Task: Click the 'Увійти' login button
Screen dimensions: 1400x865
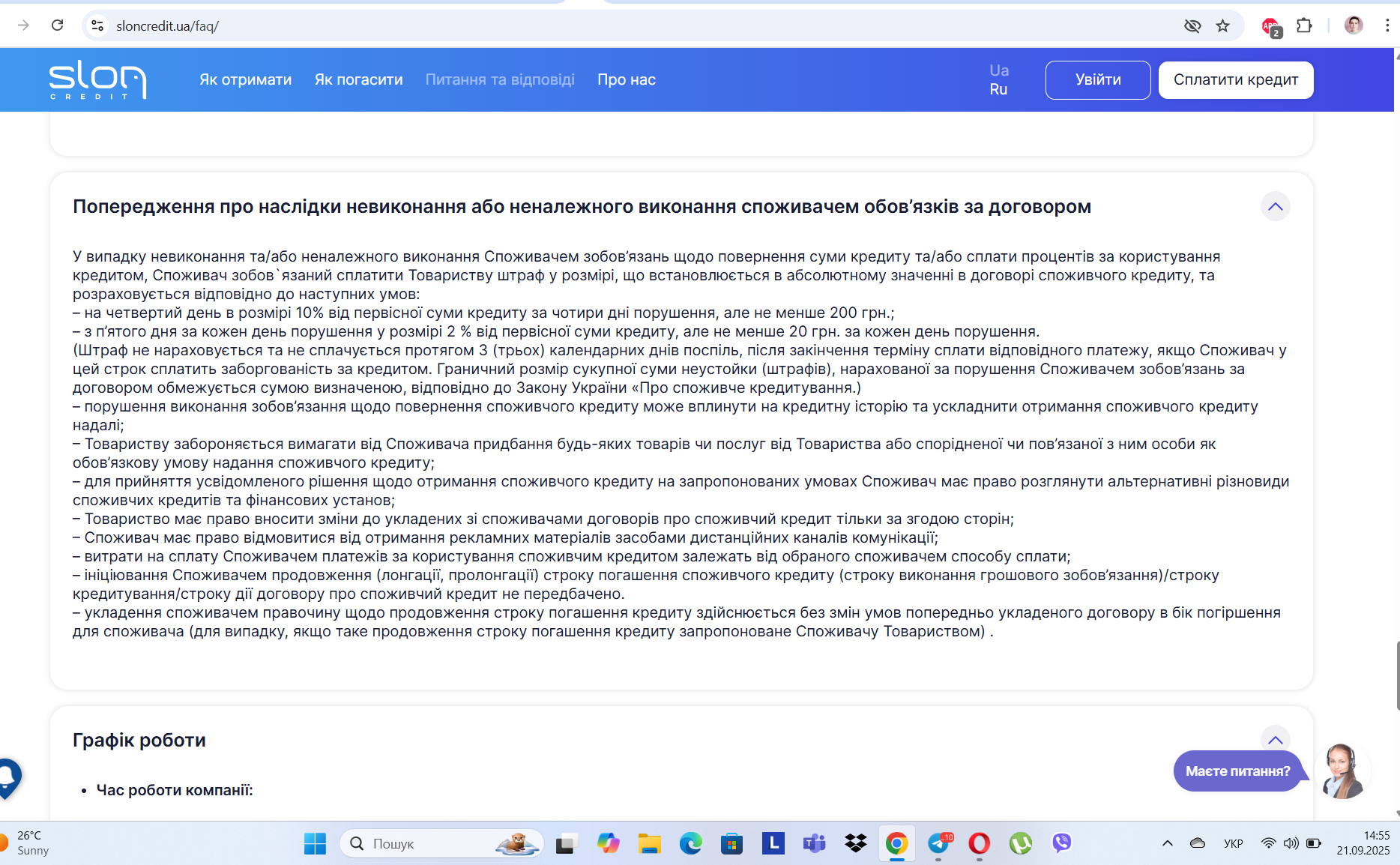Action: 1098,80
